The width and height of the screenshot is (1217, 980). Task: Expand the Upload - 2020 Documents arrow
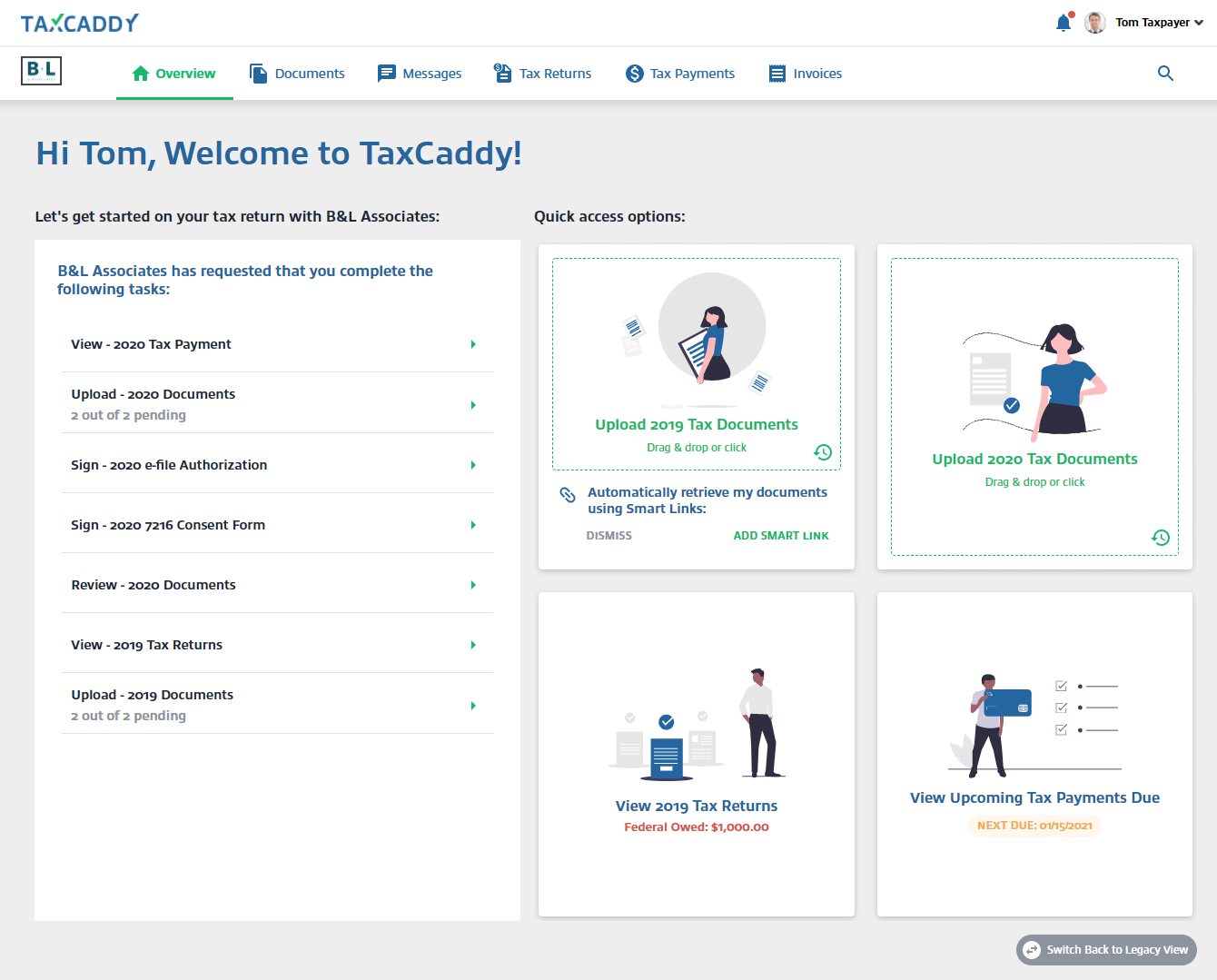pos(473,405)
